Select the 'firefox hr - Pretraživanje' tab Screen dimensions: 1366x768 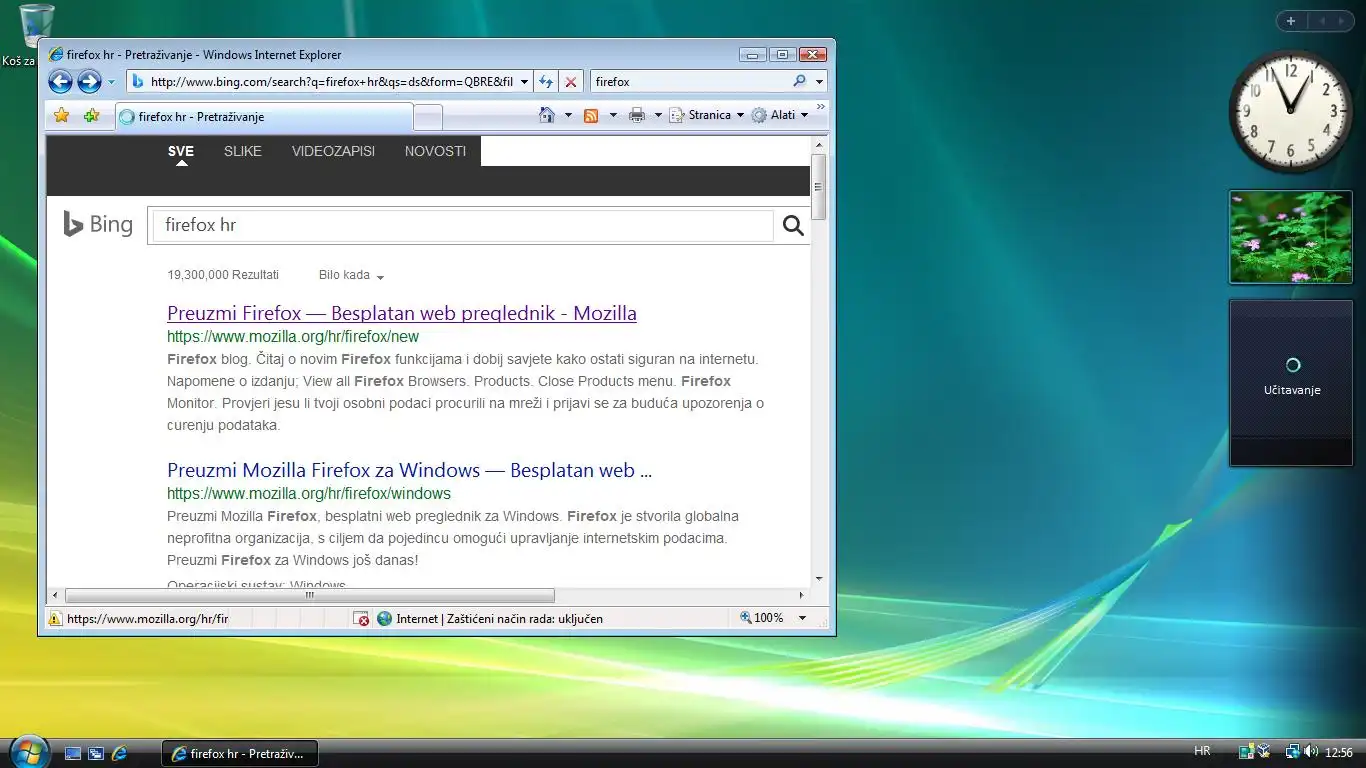[x=264, y=117]
